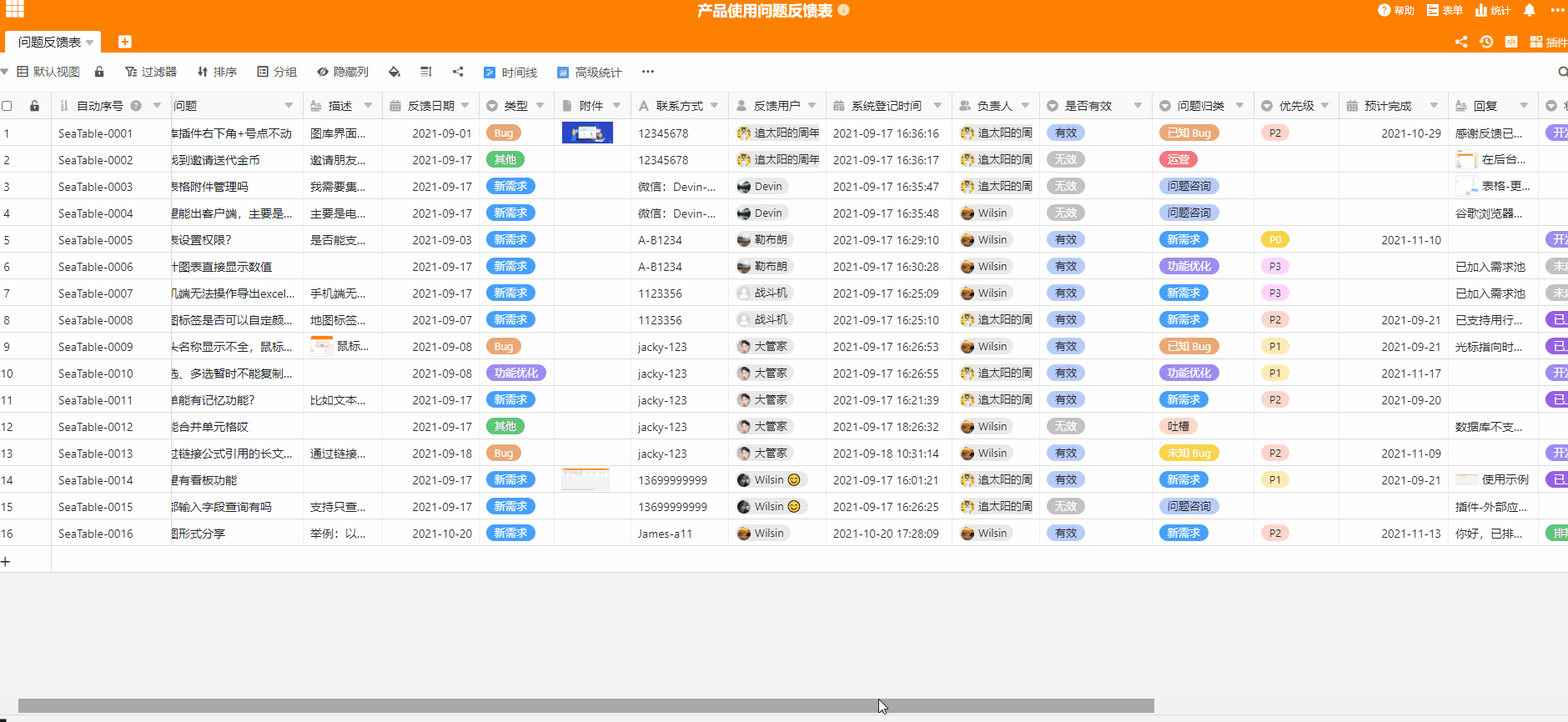This screenshot has height=722, width=1568.
Task: Open the 分组 group tool
Action: point(277,72)
